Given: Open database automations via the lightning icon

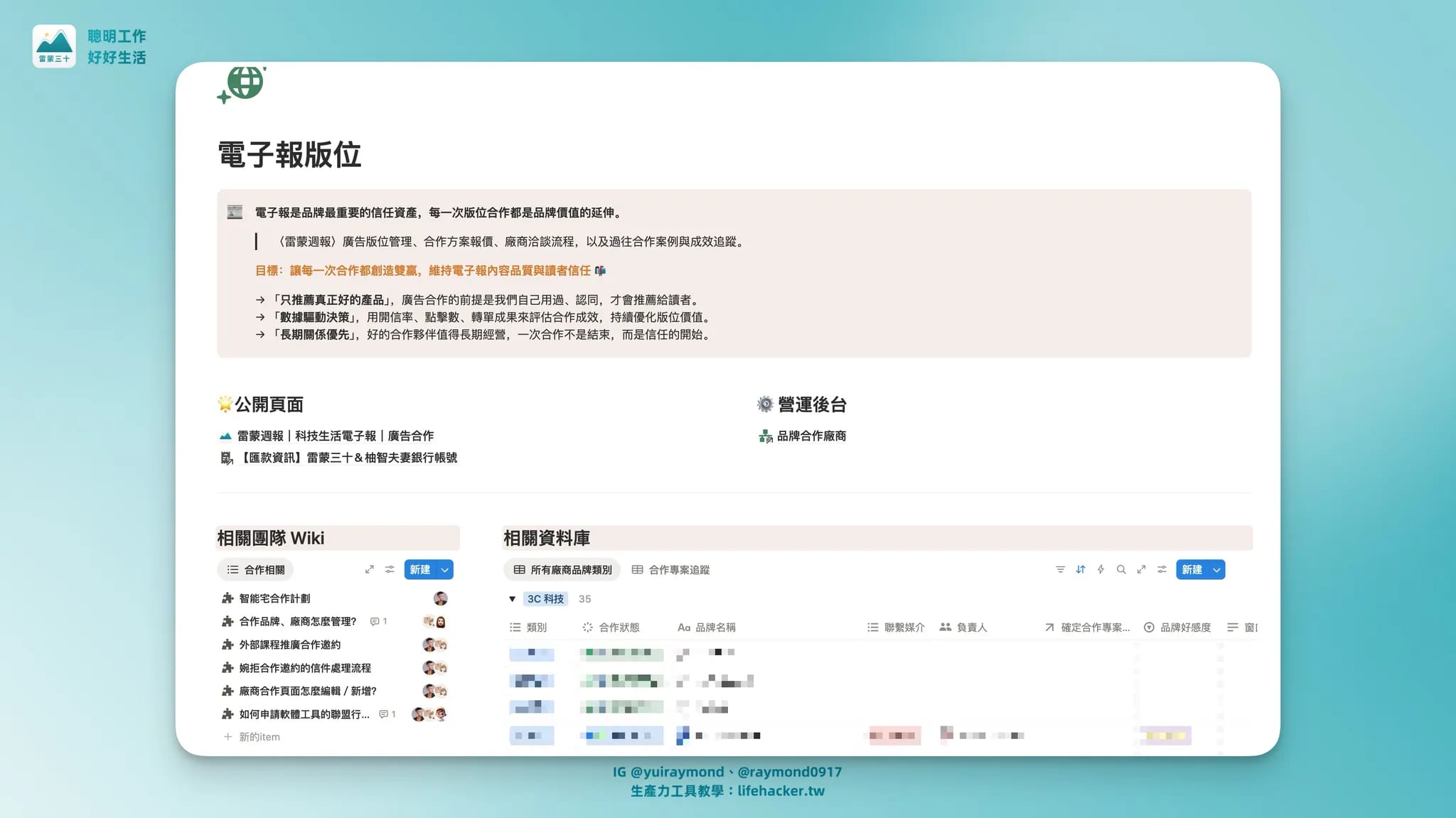Looking at the screenshot, I should coord(1101,569).
